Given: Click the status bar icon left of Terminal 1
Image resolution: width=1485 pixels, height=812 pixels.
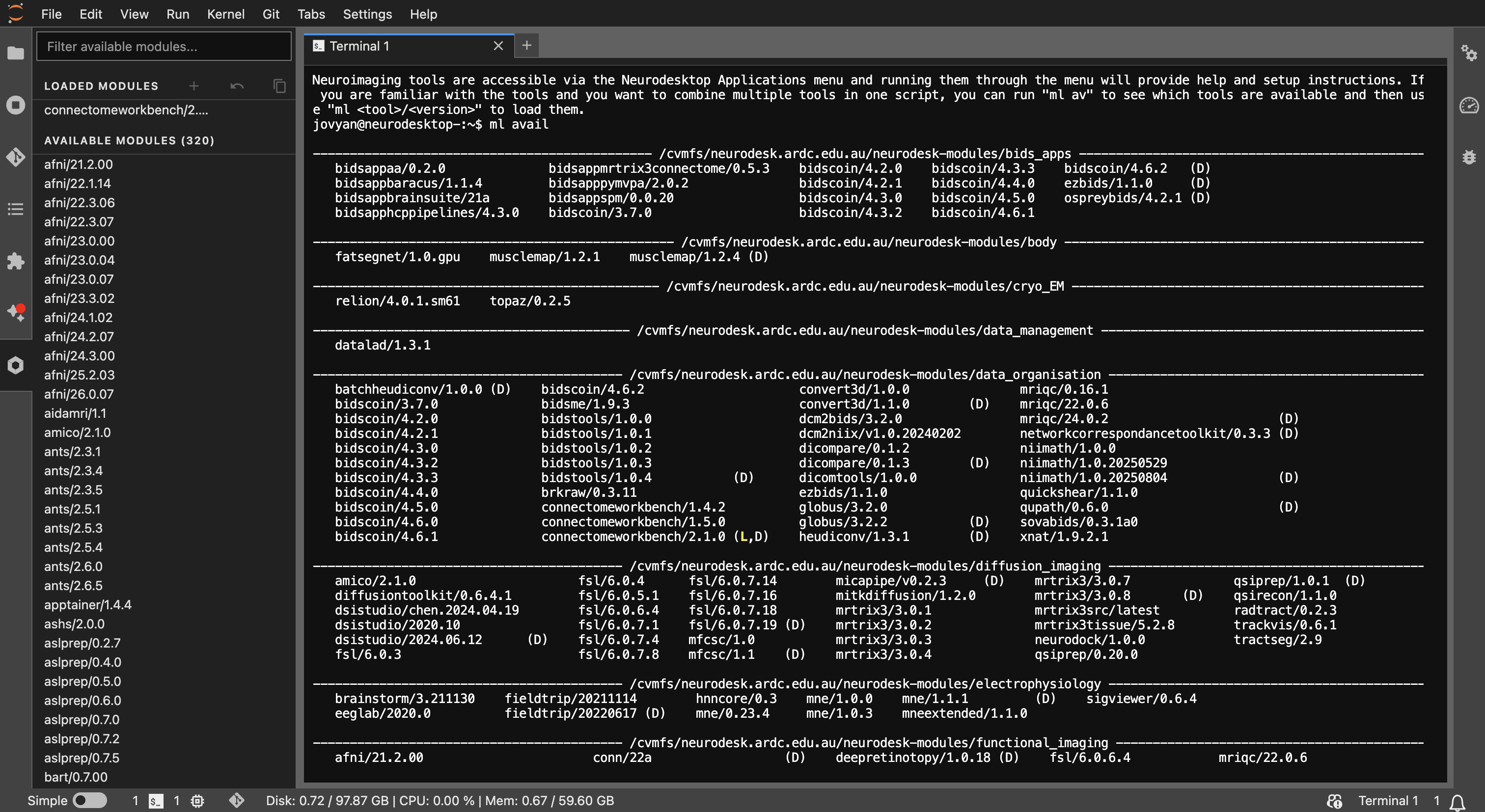Looking at the screenshot, I should click(x=1334, y=801).
